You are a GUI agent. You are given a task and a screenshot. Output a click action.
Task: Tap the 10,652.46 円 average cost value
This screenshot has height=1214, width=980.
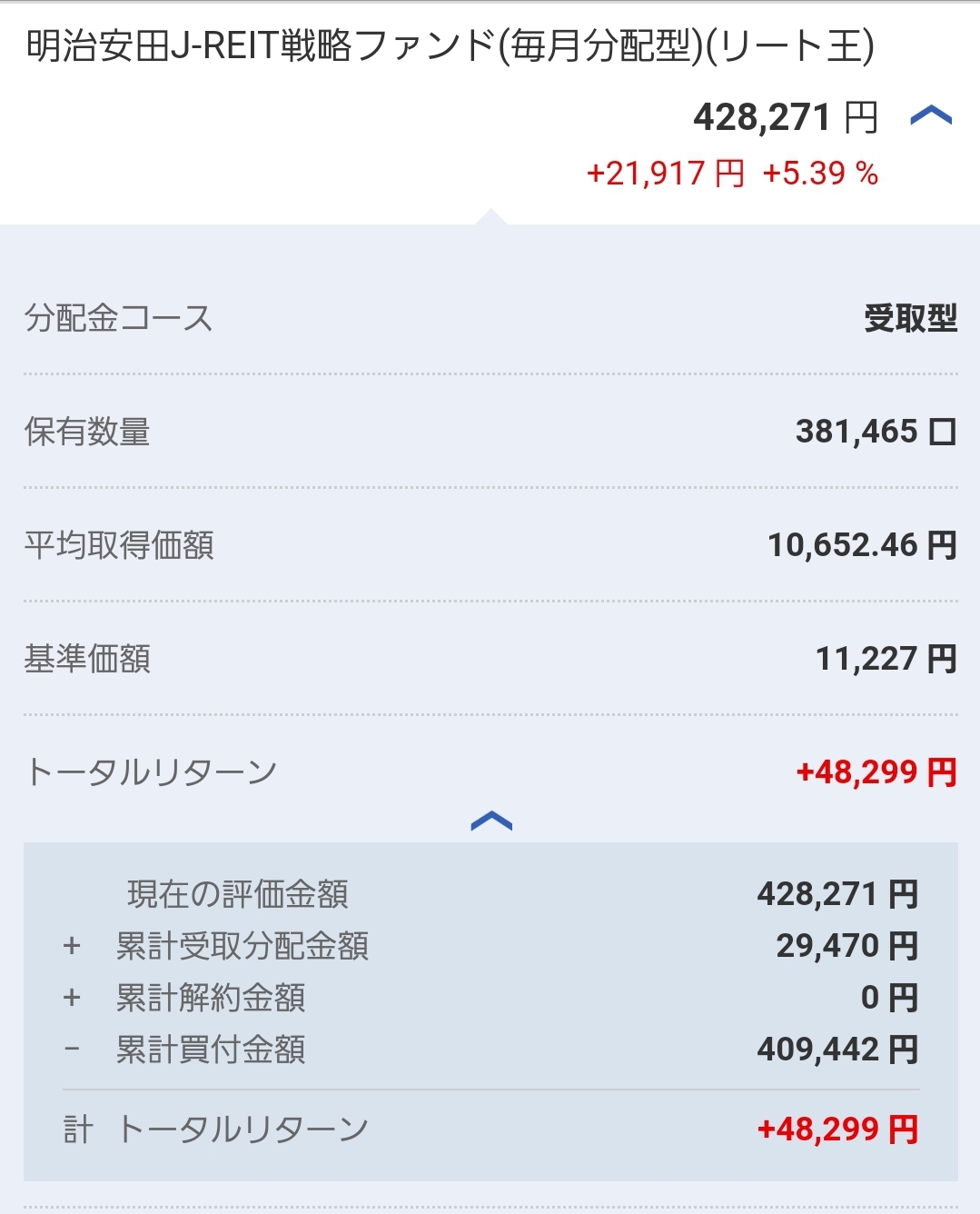click(x=862, y=545)
